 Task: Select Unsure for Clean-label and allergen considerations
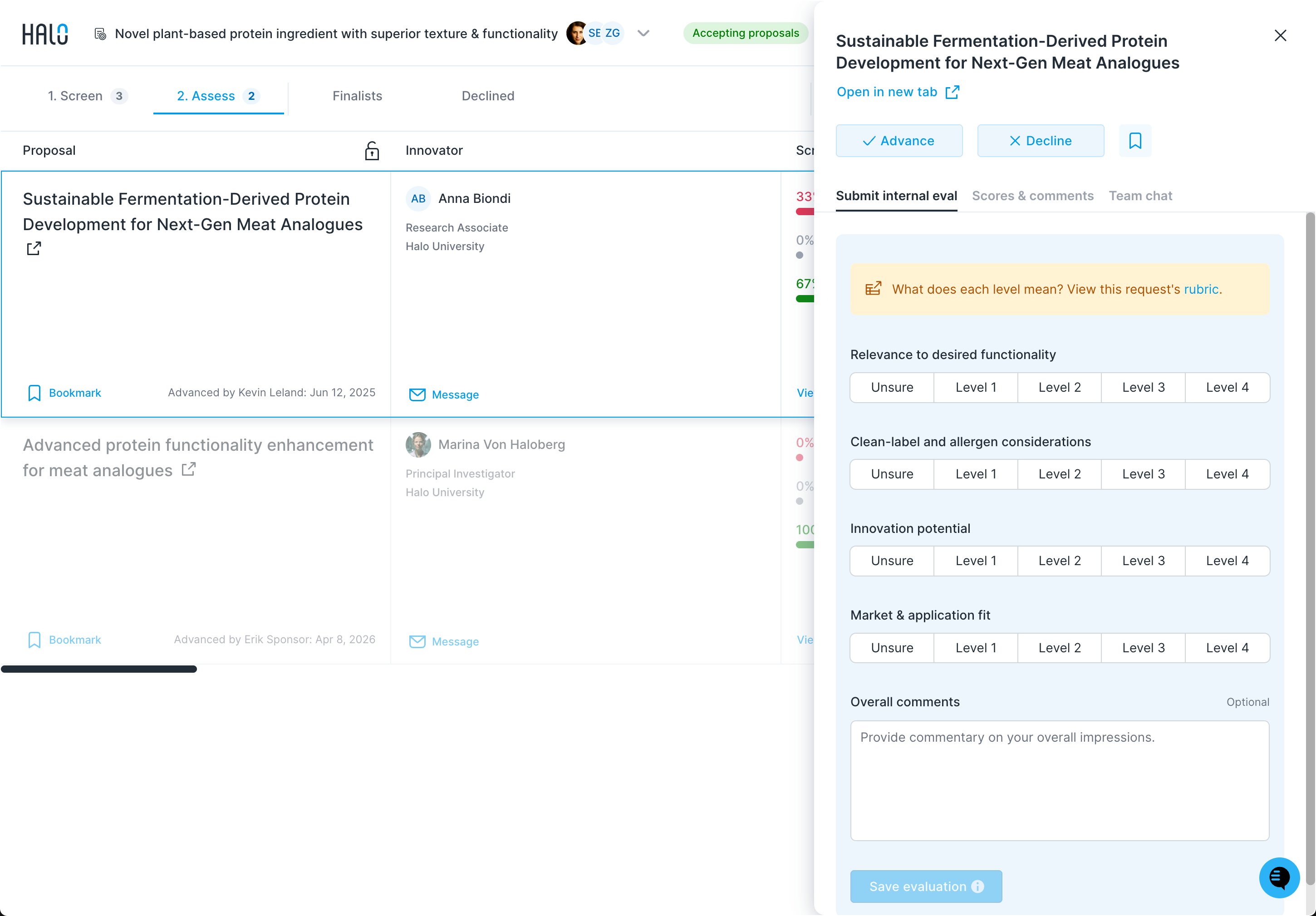pos(892,474)
